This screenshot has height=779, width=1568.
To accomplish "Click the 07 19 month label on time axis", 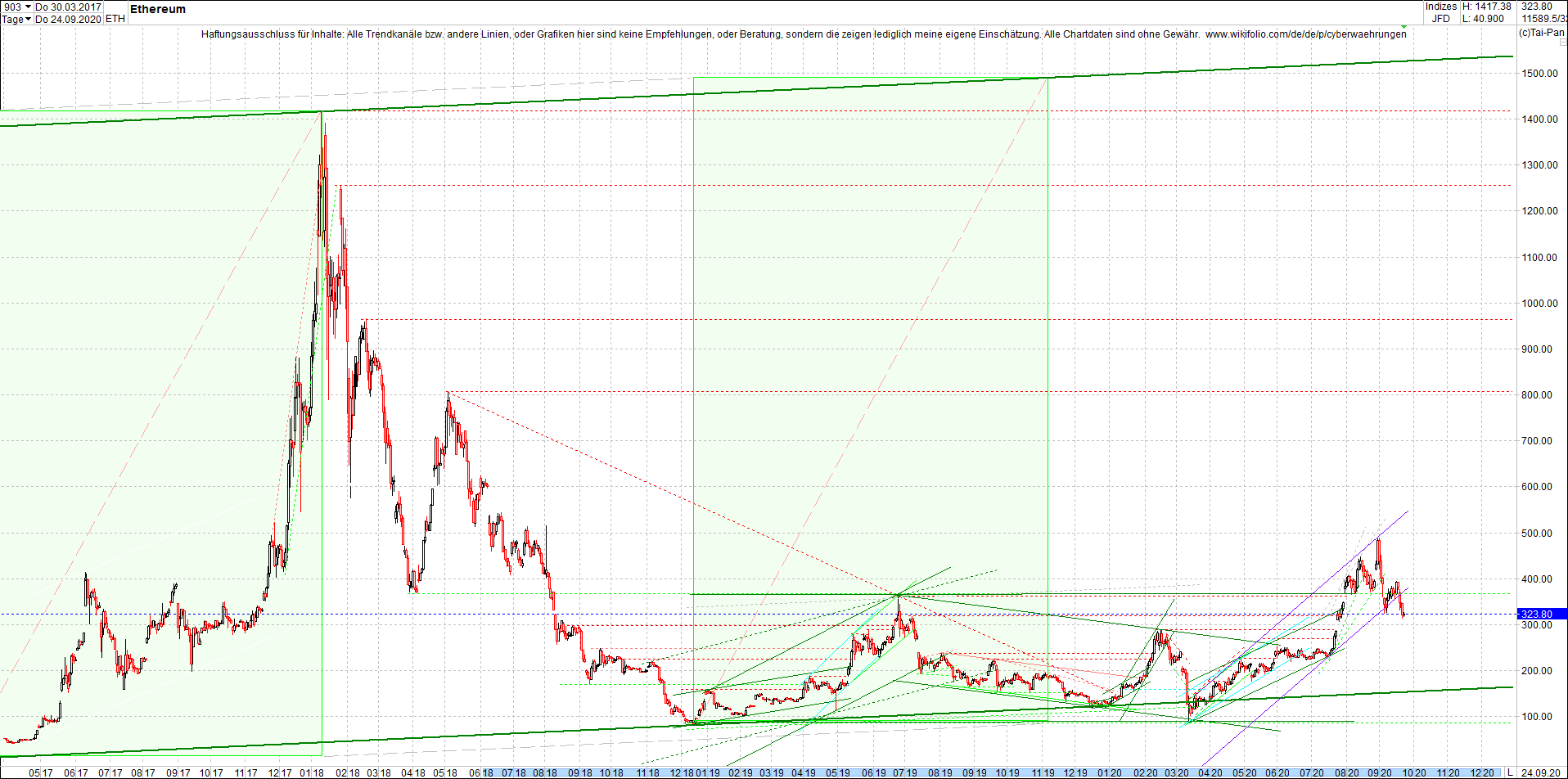I will click(x=904, y=772).
